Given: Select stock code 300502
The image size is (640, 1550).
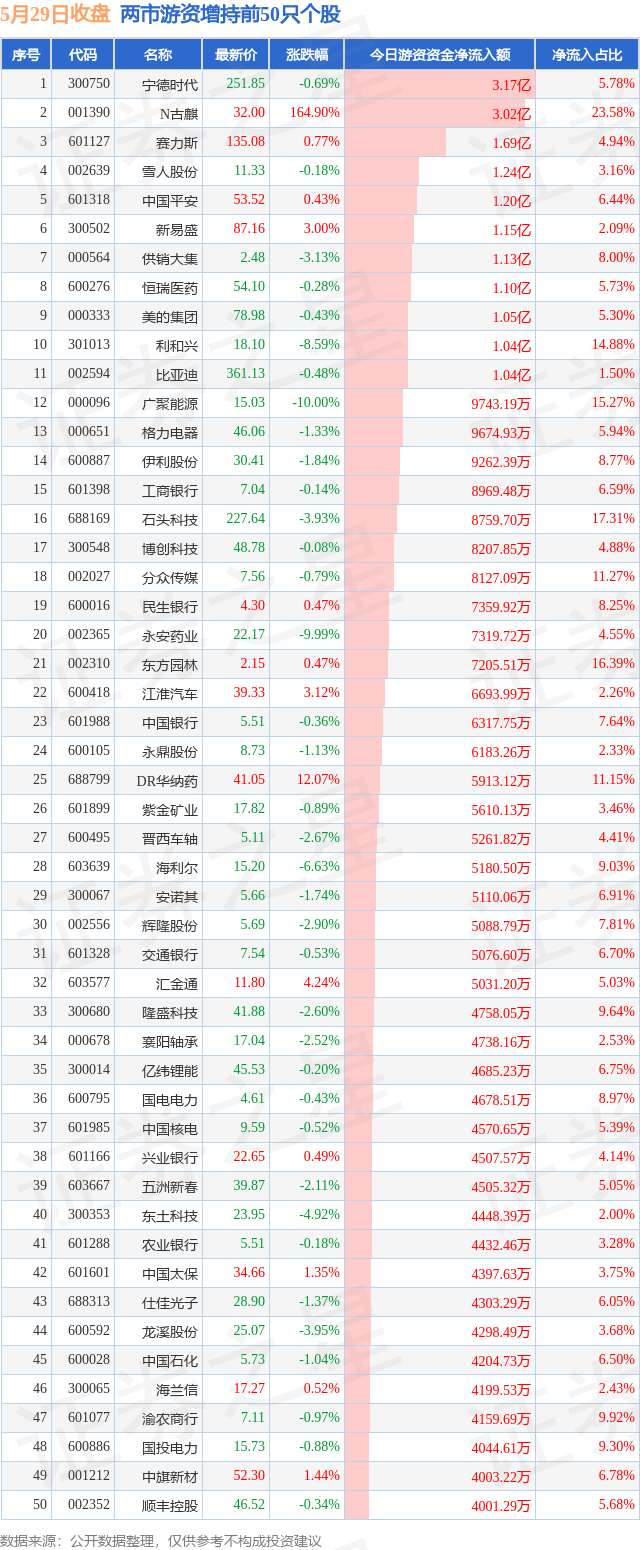Looking at the screenshot, I should click(x=90, y=229).
